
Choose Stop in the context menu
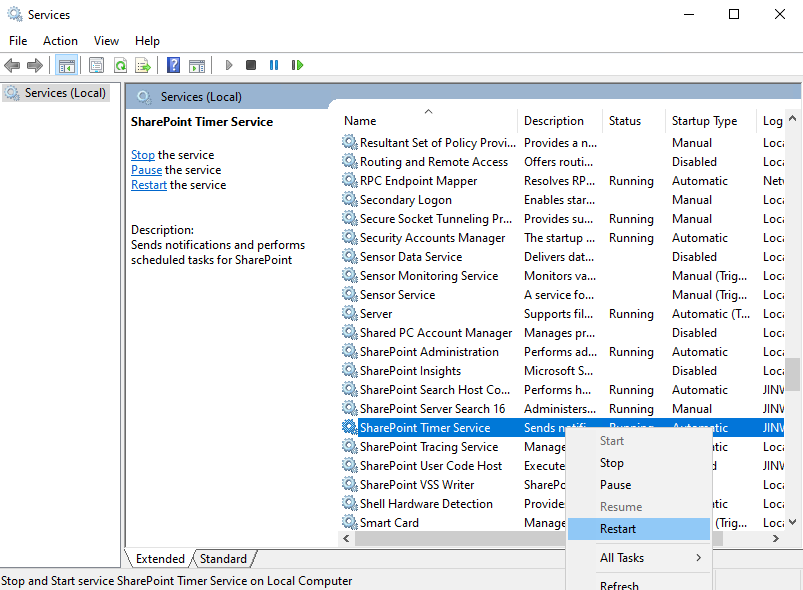pyautogui.click(x=639, y=463)
